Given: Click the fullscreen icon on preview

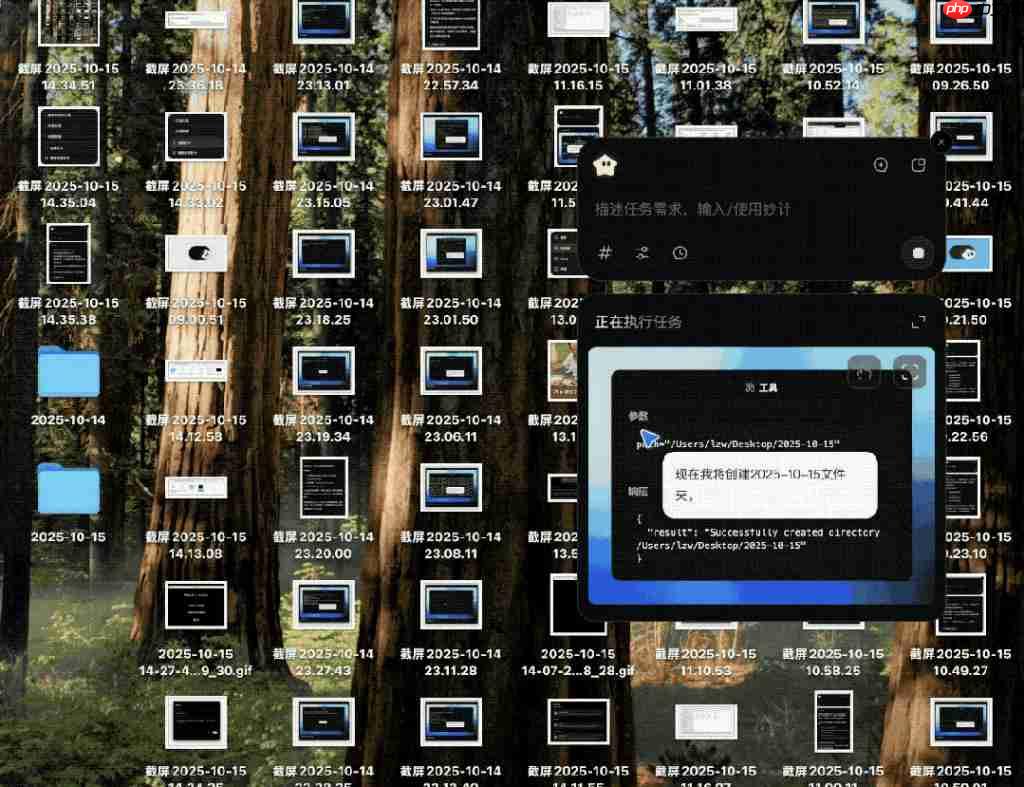Looking at the screenshot, I should point(909,372).
